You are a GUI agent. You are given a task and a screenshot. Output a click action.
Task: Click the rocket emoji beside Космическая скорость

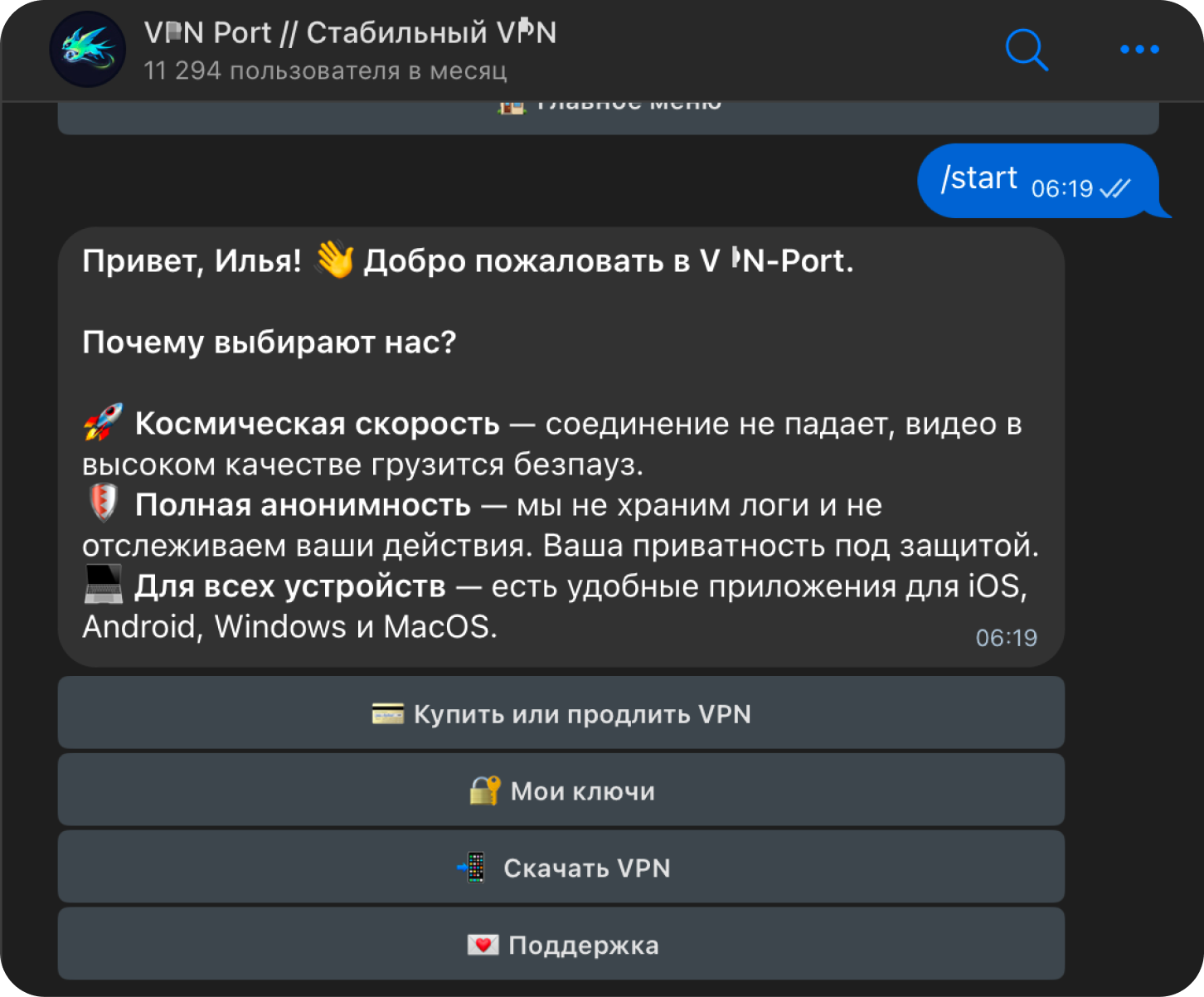[104, 423]
